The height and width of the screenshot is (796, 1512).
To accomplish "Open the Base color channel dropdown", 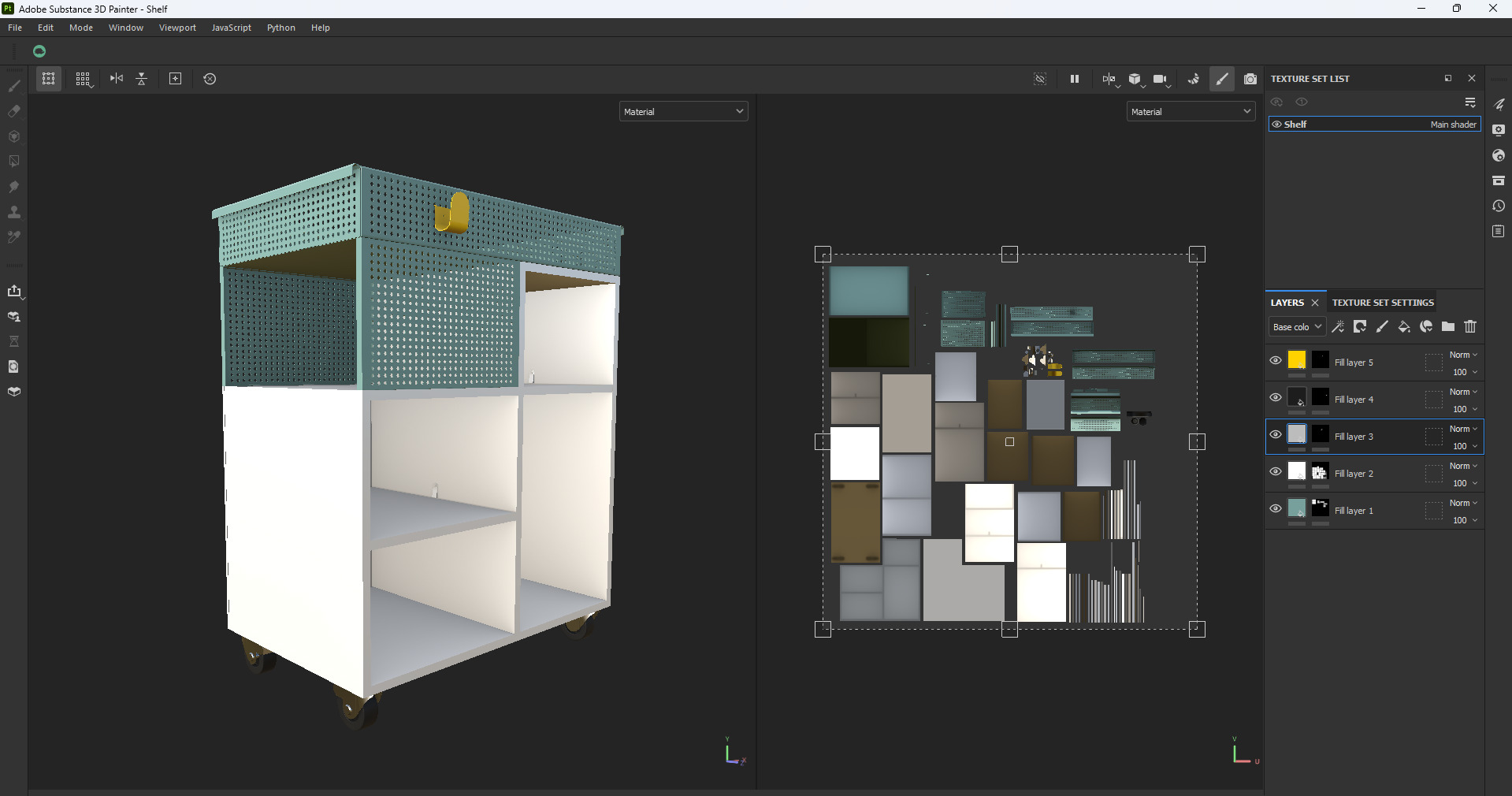I will tap(1297, 327).
